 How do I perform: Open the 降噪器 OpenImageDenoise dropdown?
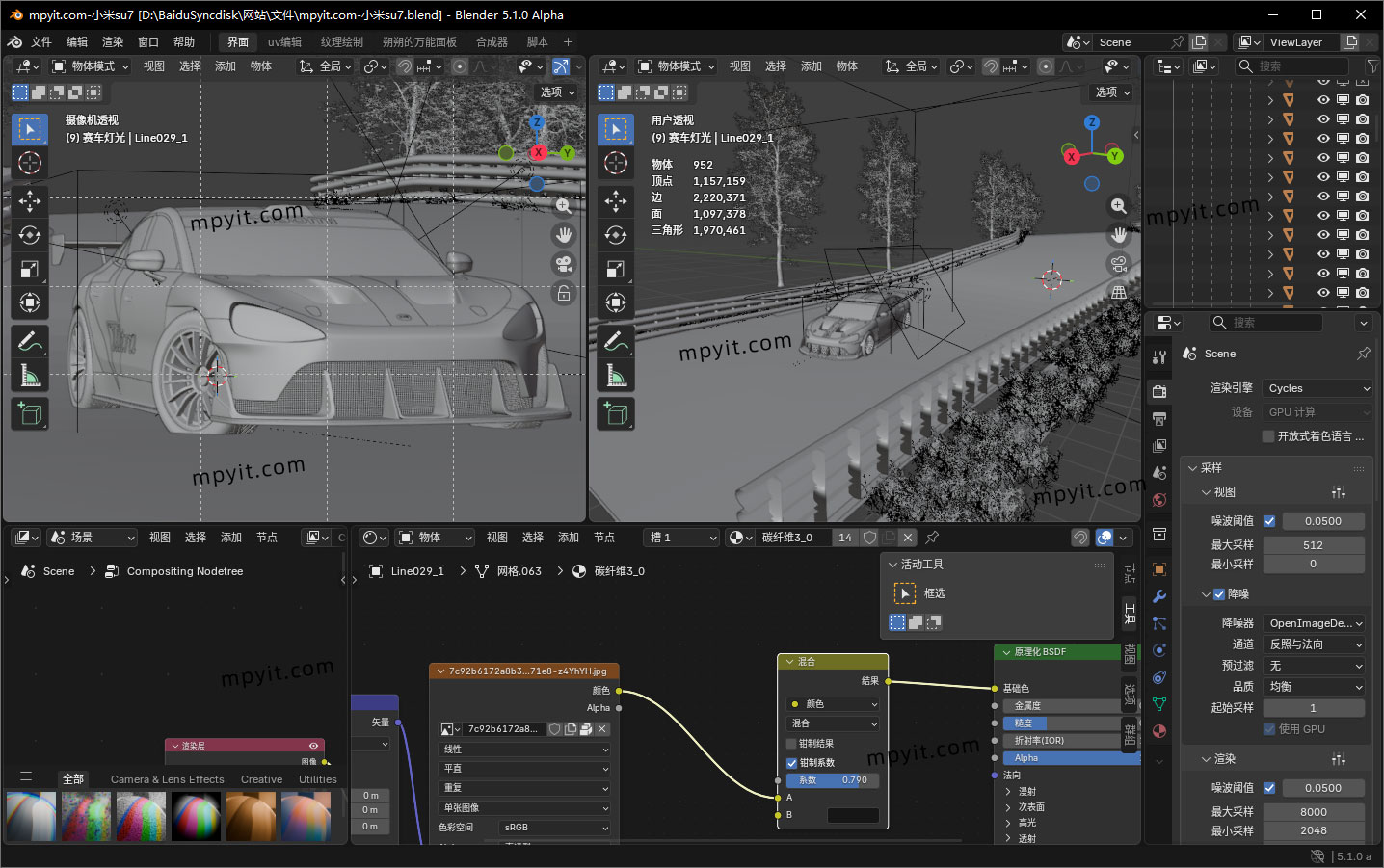click(1316, 623)
